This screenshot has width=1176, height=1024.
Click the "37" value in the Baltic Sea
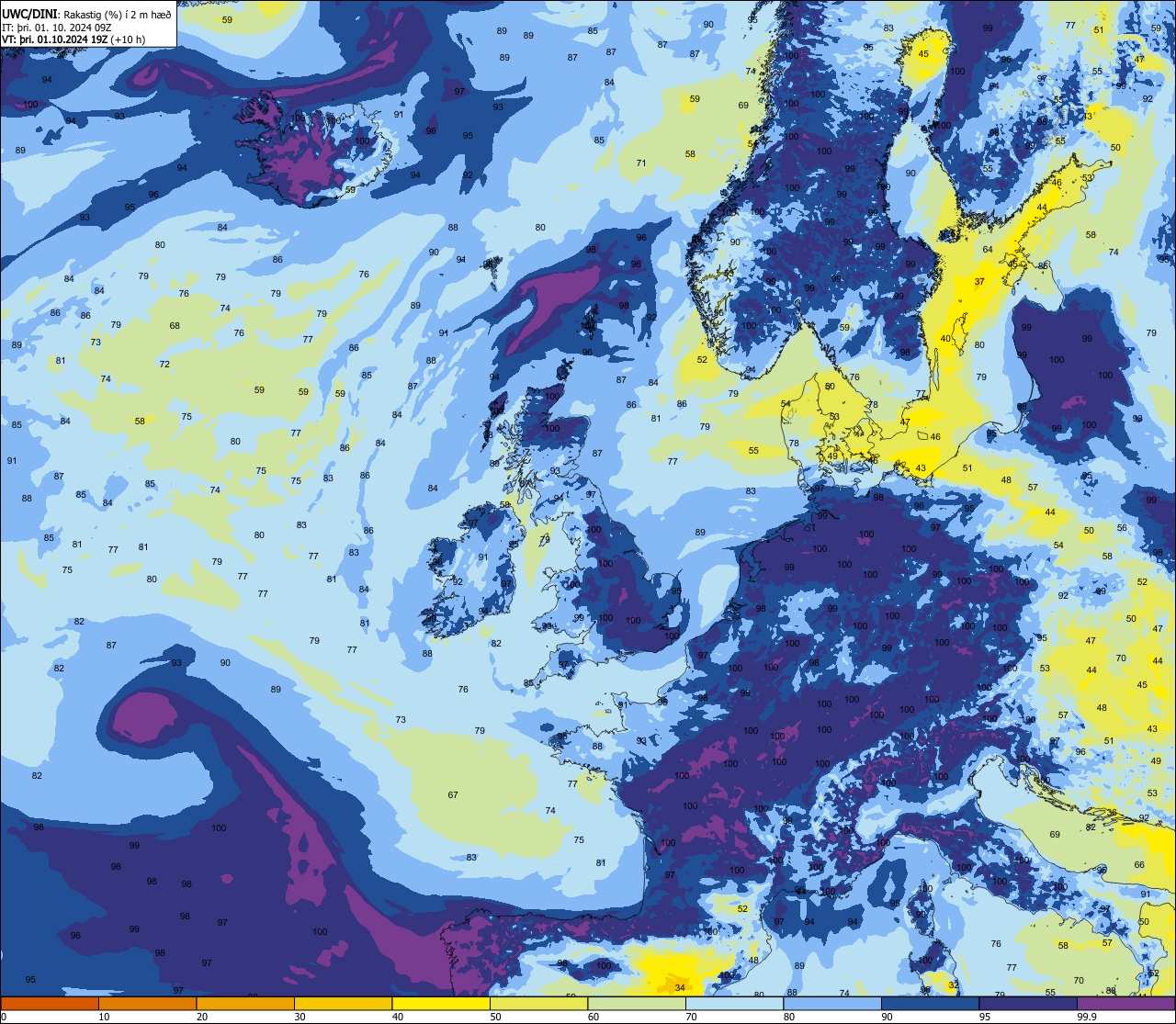click(979, 281)
